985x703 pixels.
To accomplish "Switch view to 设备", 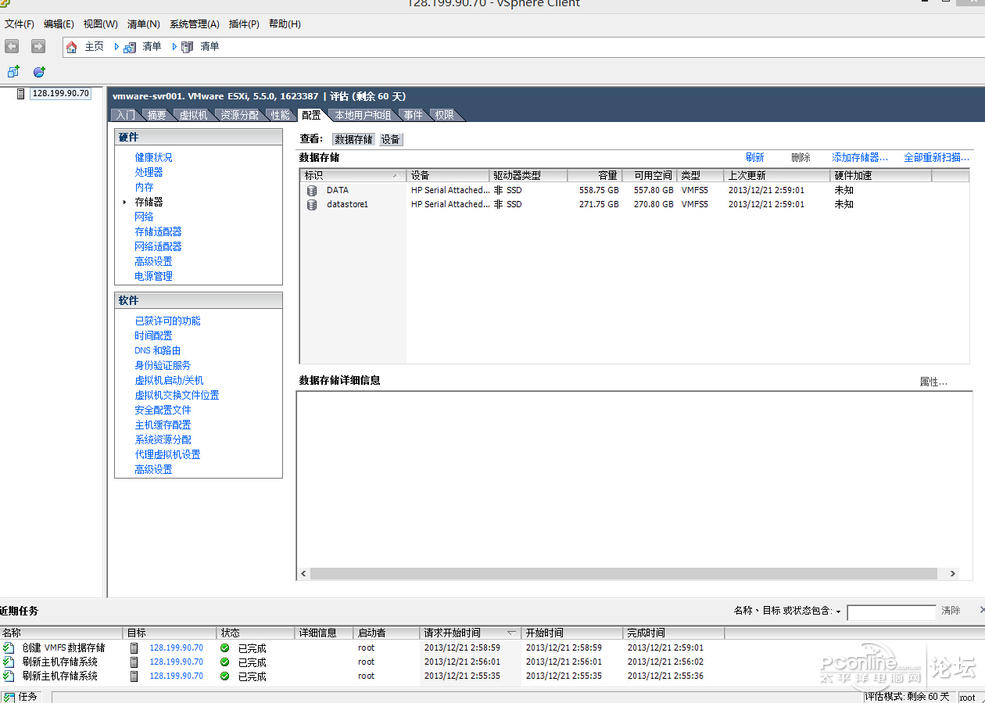I will click(x=390, y=139).
